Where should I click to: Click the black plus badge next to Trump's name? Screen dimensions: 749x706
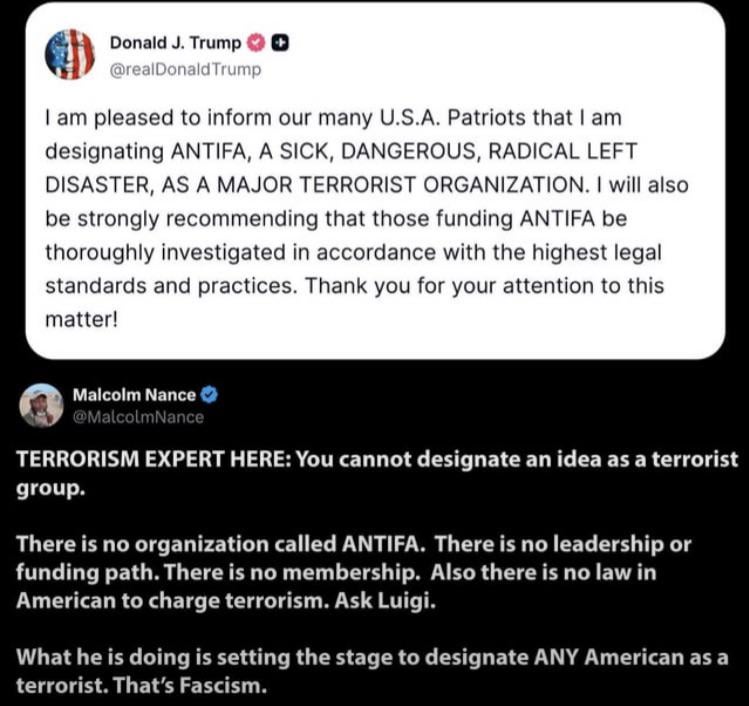(x=281, y=43)
